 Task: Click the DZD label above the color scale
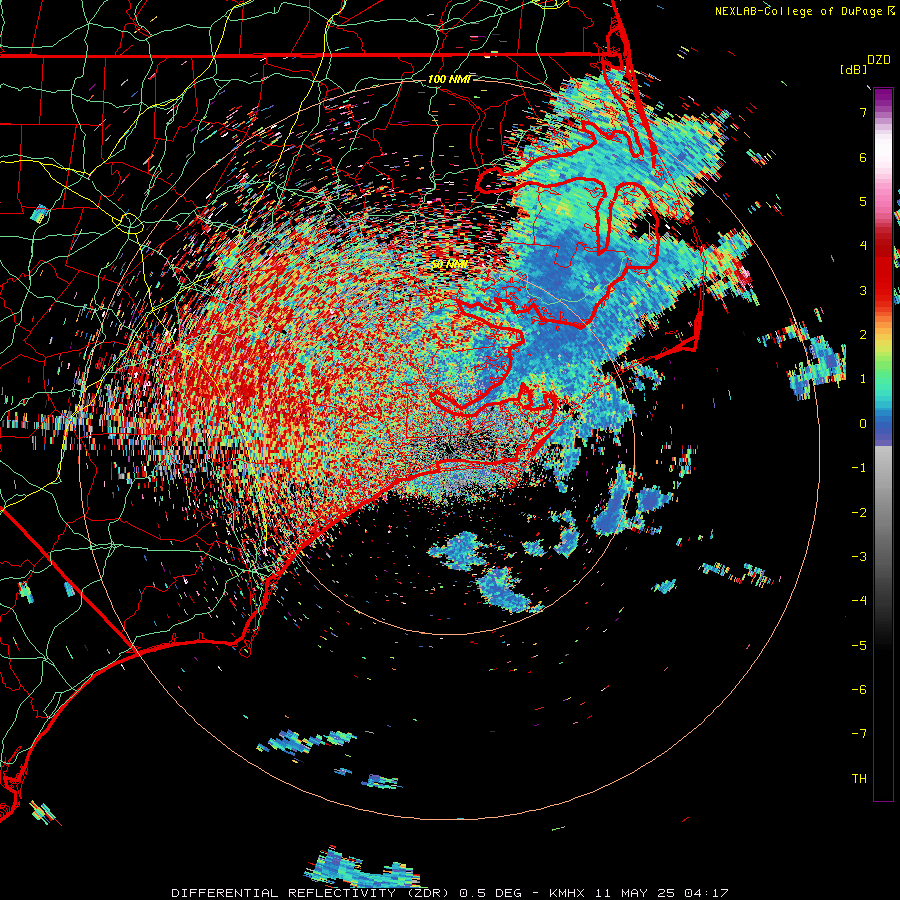[x=879, y=60]
